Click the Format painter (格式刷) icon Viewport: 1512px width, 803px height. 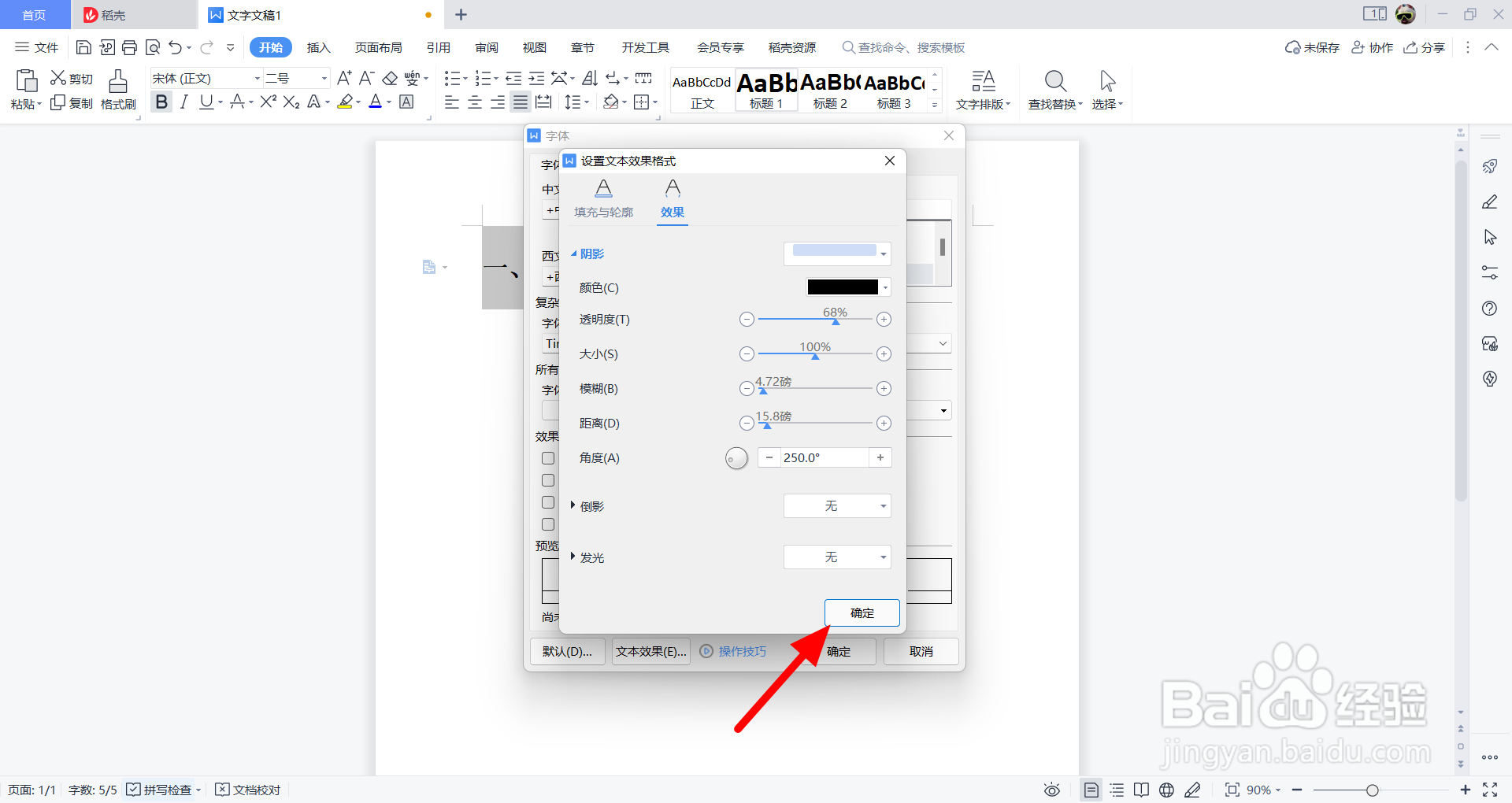[118, 81]
